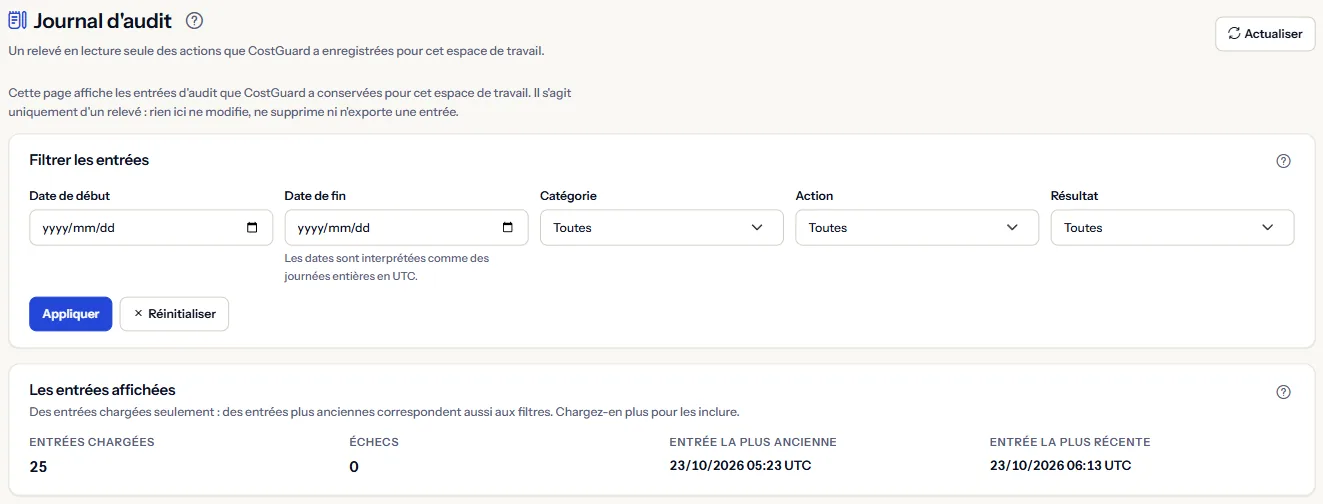1323x504 pixels.
Task: Click the Réinitialiser button
Action: click(x=174, y=314)
